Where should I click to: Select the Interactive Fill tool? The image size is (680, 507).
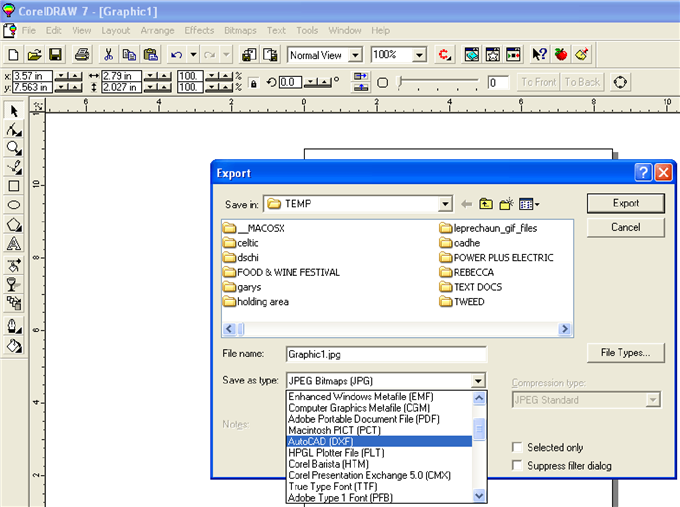click(14, 265)
